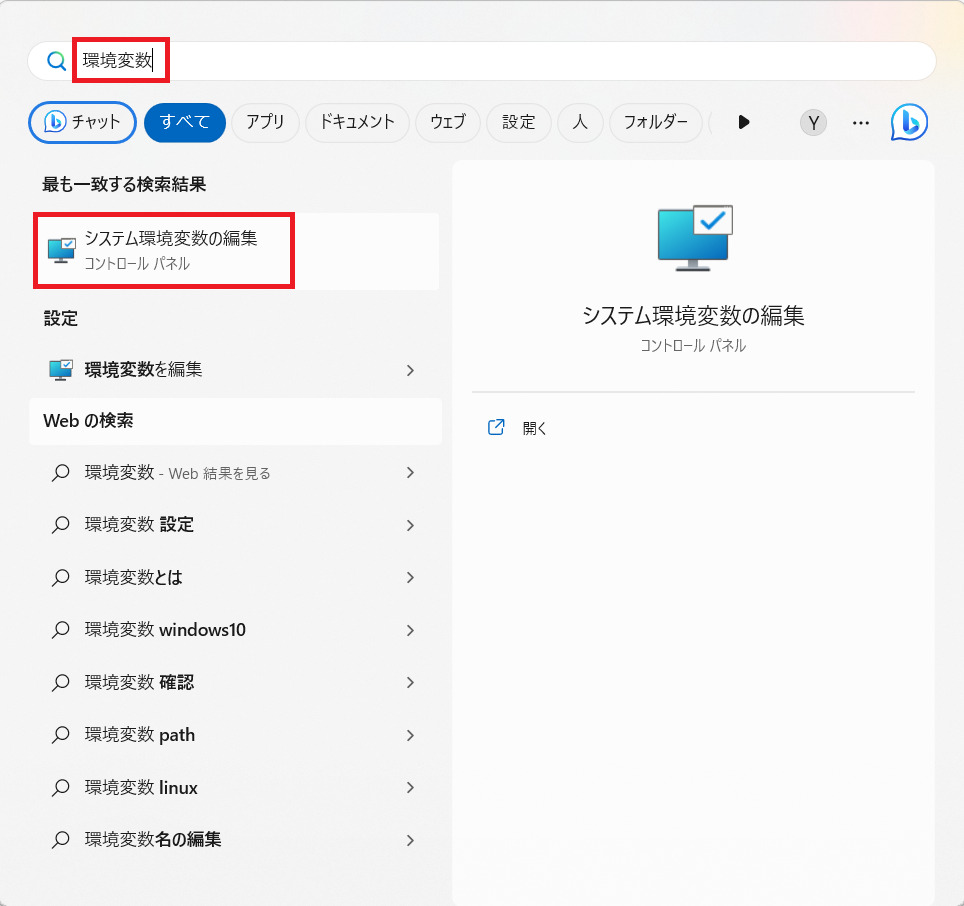Show more filters with the play arrow
Screen dimensions: 964x906
pyautogui.click(x=744, y=122)
